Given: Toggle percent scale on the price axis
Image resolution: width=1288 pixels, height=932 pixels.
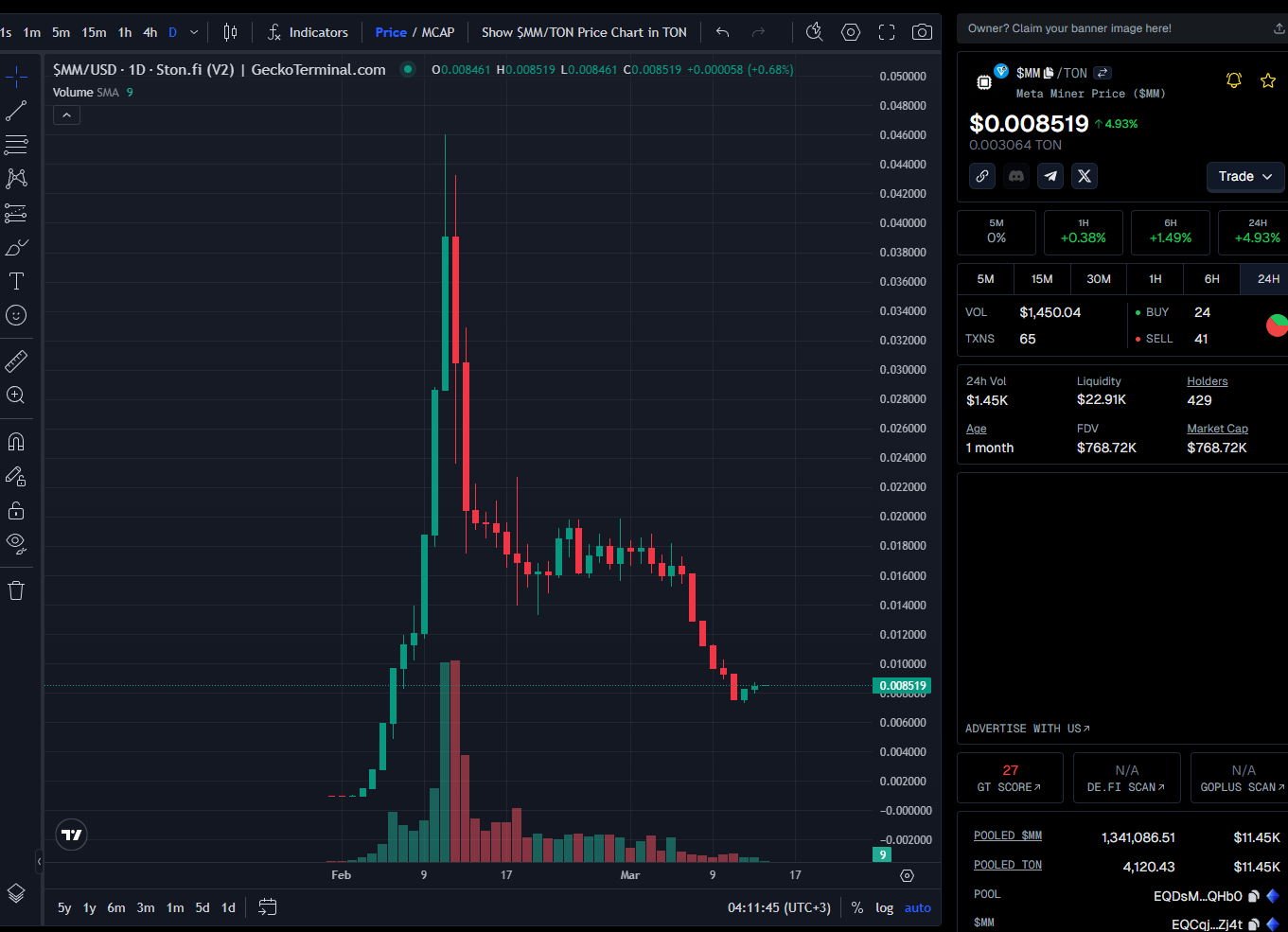Looking at the screenshot, I should coord(857,907).
